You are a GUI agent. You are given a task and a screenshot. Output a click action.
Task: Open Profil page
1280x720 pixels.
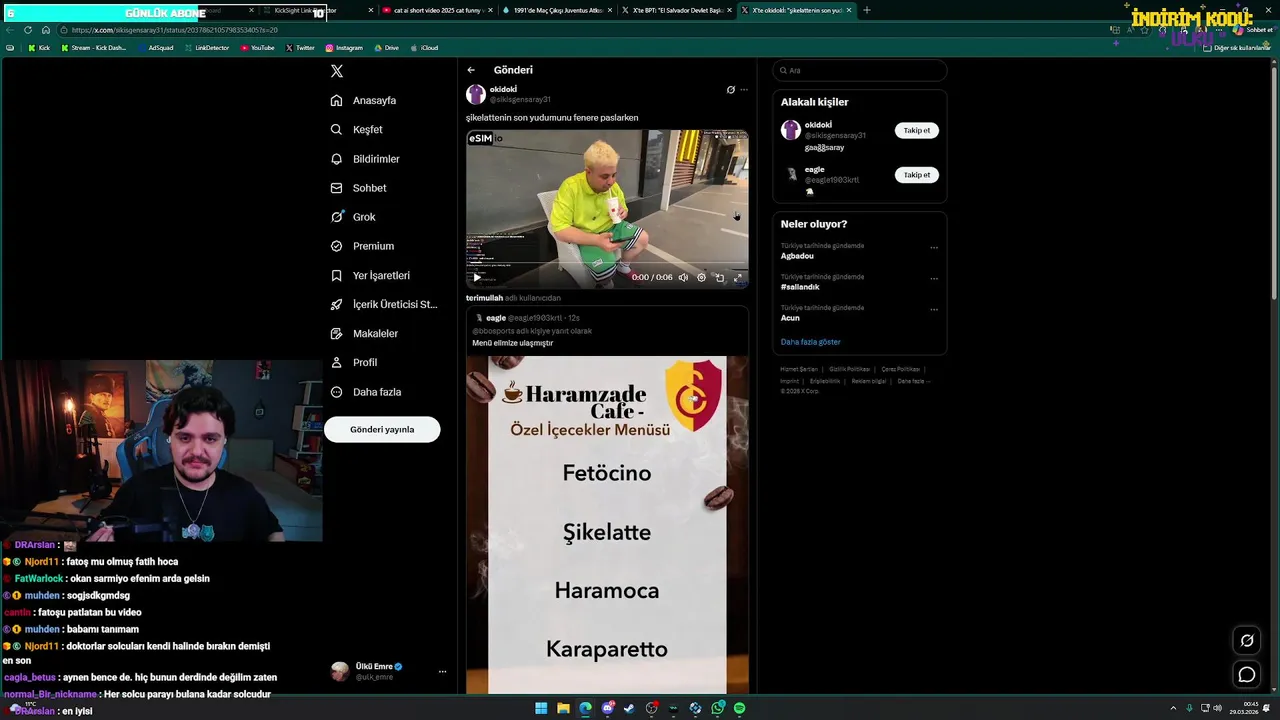tap(354, 362)
